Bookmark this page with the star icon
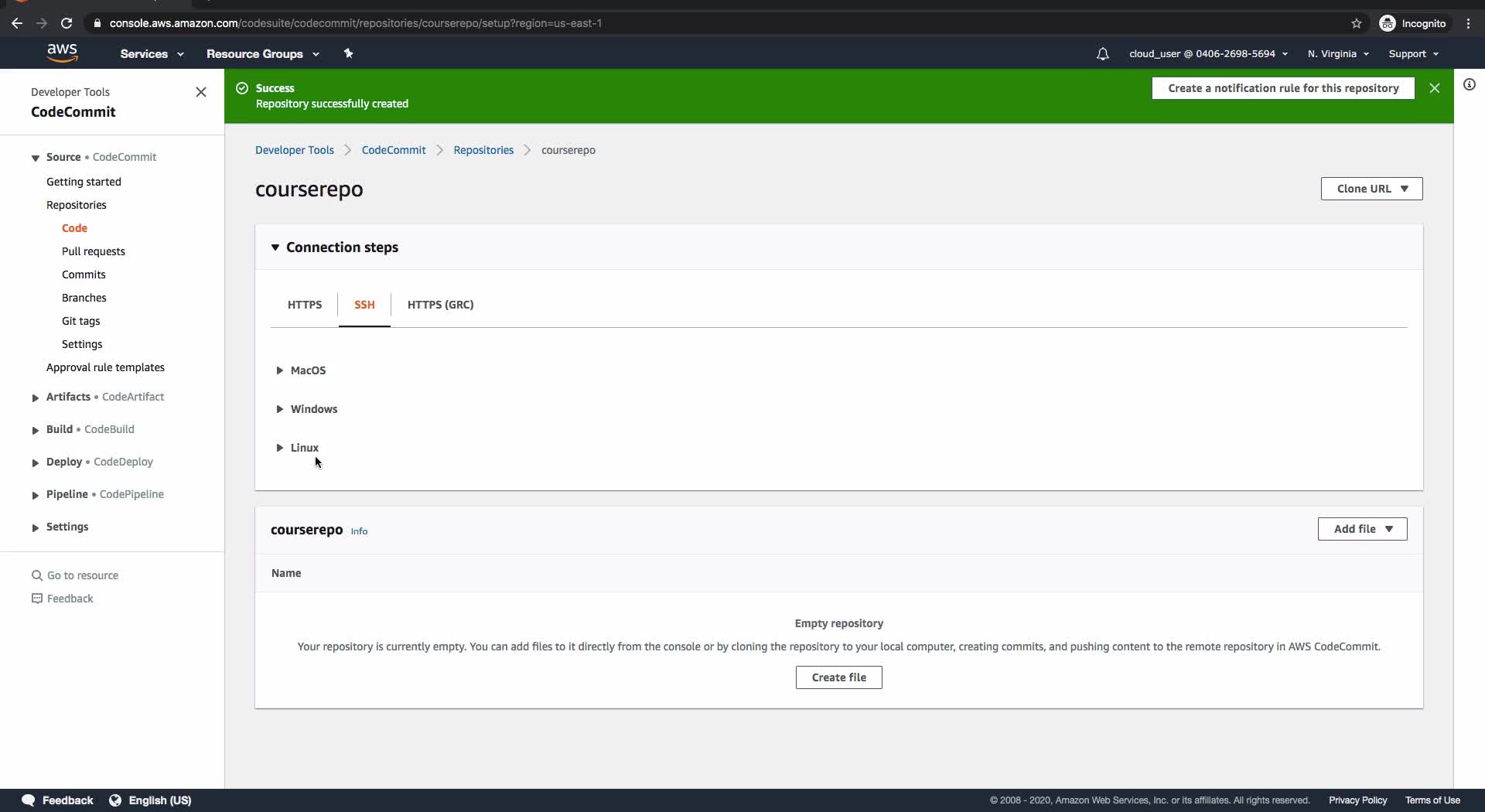This screenshot has height=812, width=1485. coord(1357,23)
